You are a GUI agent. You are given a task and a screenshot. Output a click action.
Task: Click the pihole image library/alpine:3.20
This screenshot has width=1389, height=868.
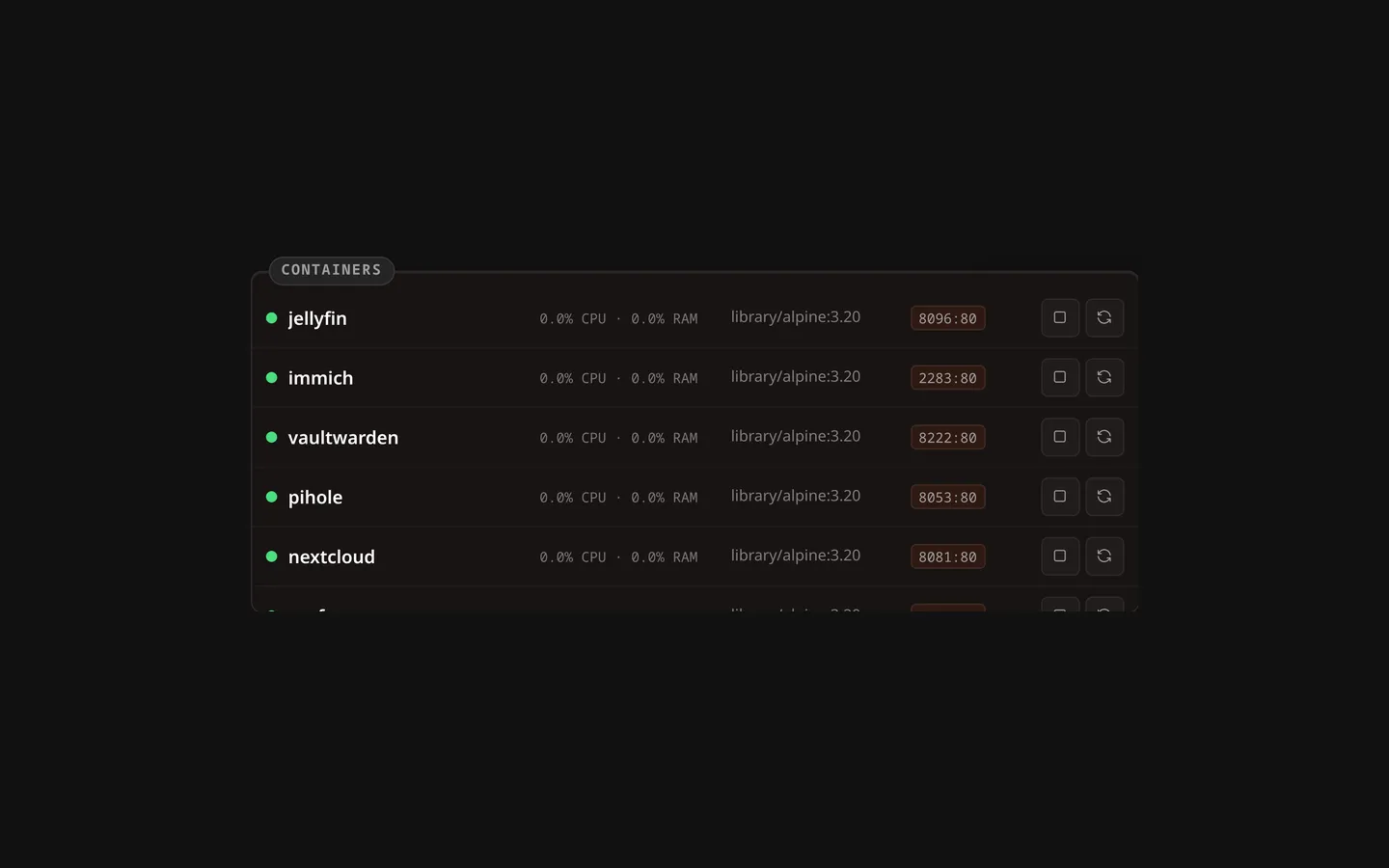tap(796, 496)
